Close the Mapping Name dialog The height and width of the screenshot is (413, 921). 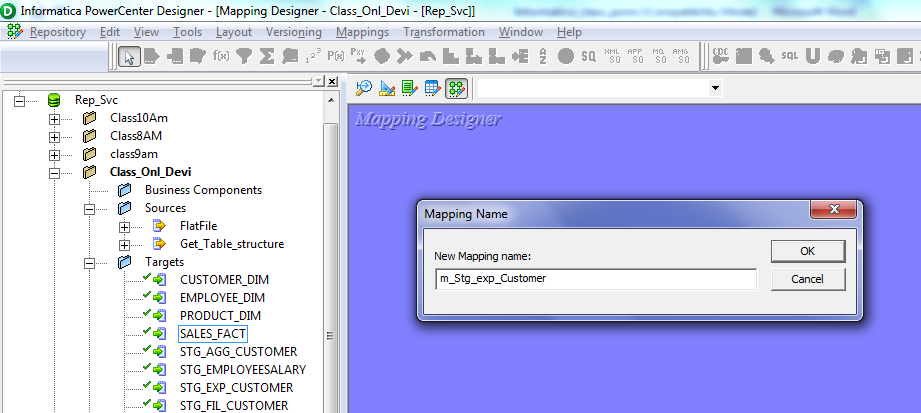833,209
